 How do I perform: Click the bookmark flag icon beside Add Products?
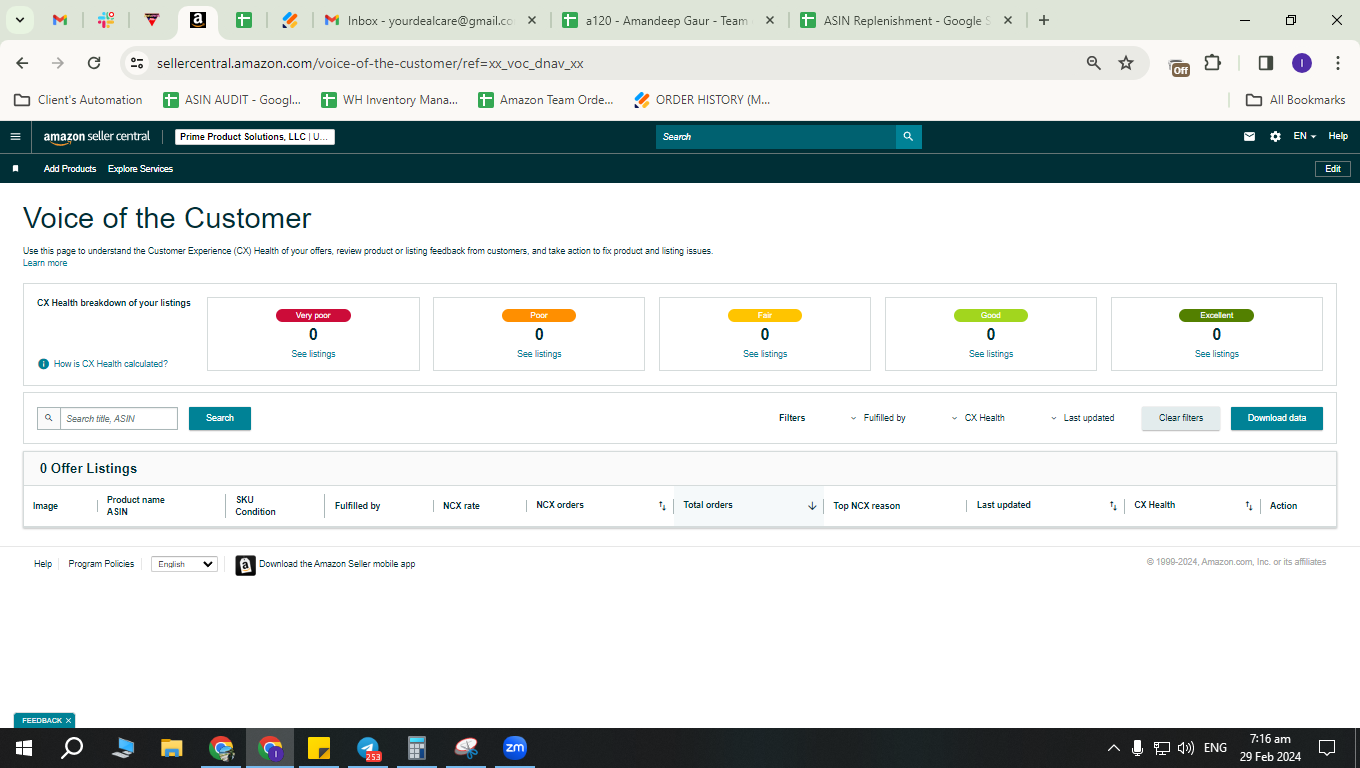click(15, 169)
